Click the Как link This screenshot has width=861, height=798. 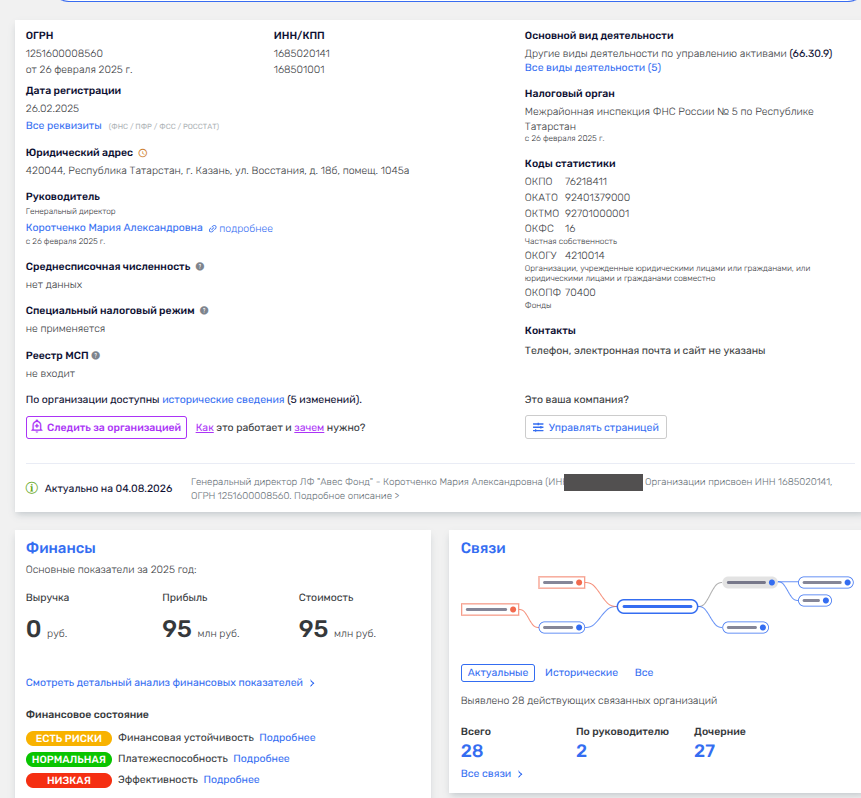coord(204,427)
